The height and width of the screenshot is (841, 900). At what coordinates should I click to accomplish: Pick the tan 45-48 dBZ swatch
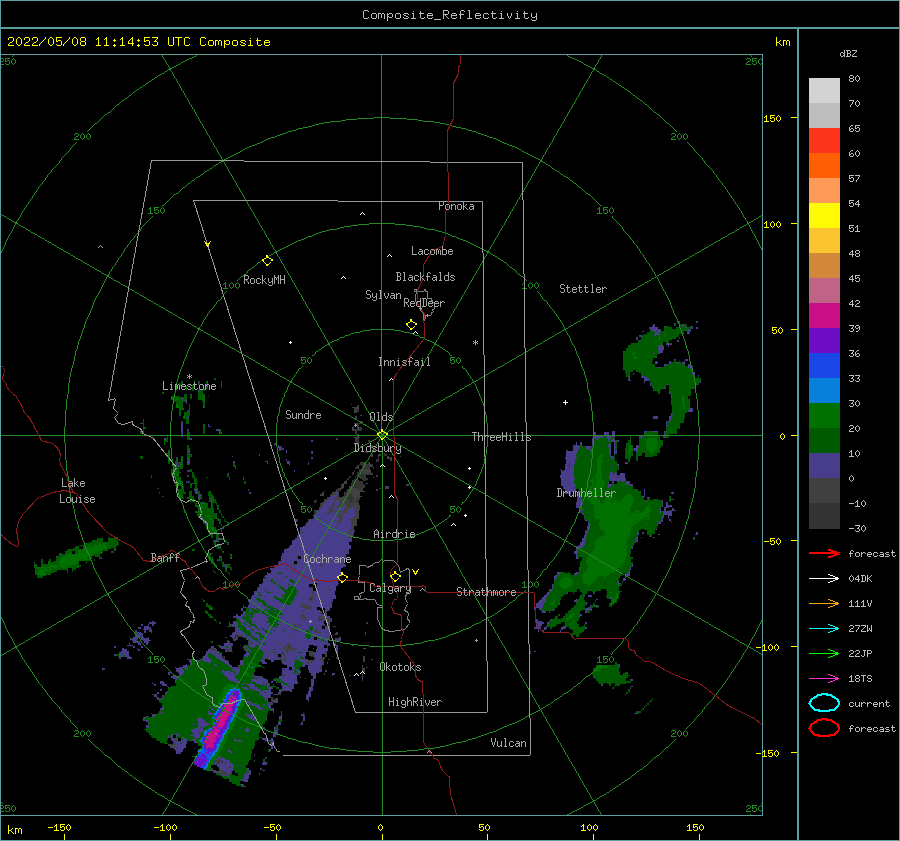824,266
